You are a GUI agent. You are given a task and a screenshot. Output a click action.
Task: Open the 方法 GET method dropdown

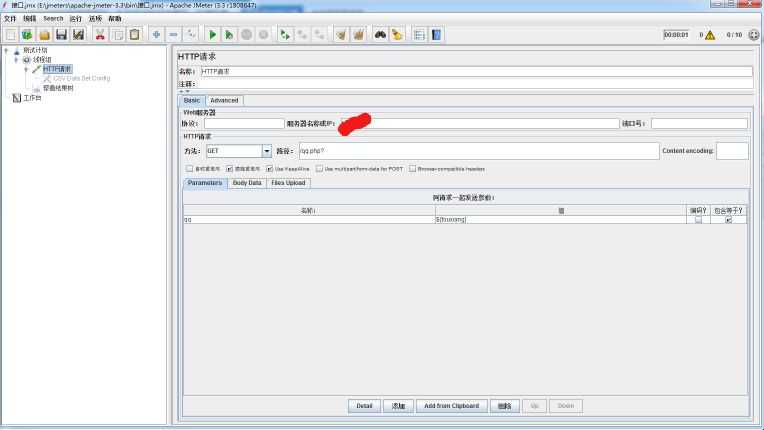point(267,151)
